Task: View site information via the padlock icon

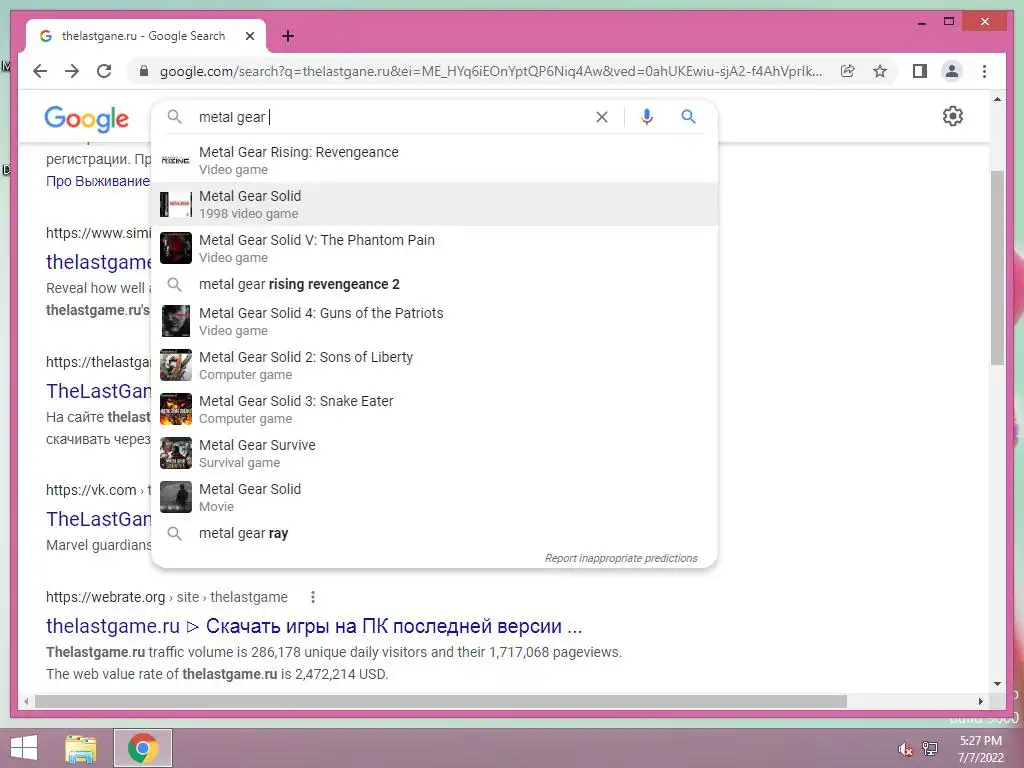Action: coord(144,71)
